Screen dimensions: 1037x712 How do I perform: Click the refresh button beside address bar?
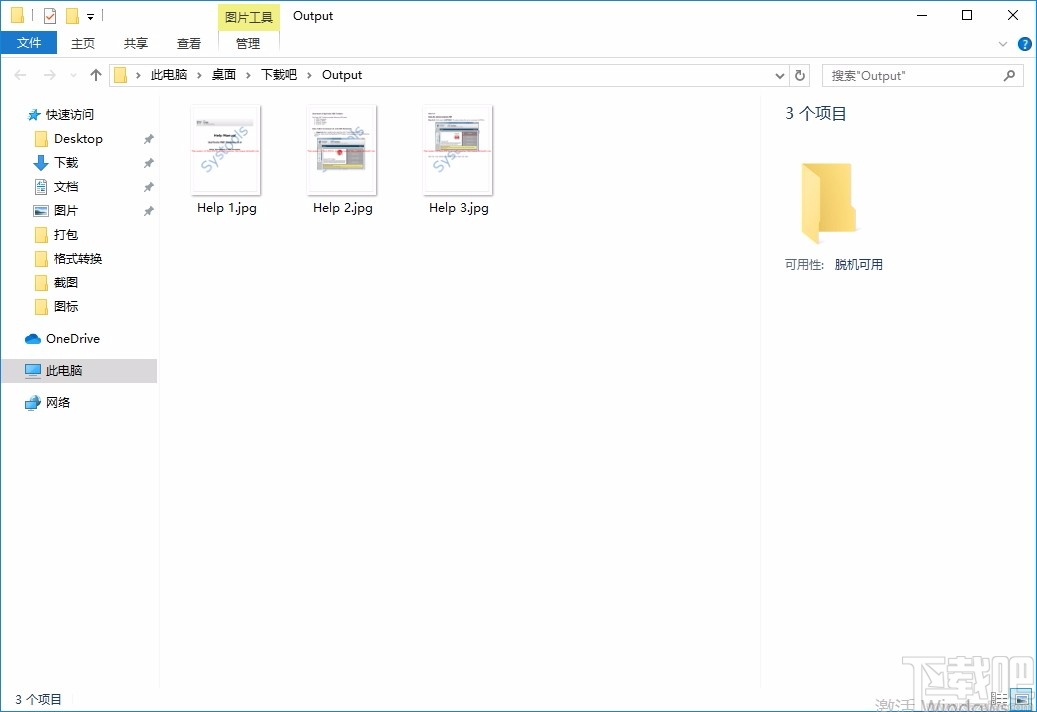coord(800,75)
